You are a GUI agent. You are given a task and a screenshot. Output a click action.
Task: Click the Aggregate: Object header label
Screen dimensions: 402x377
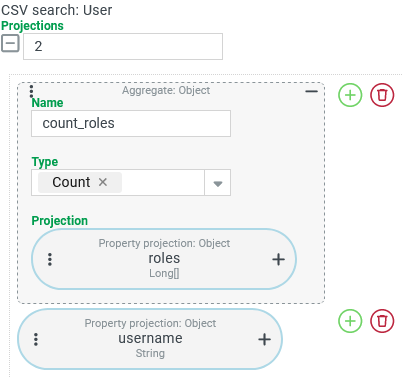click(166, 90)
